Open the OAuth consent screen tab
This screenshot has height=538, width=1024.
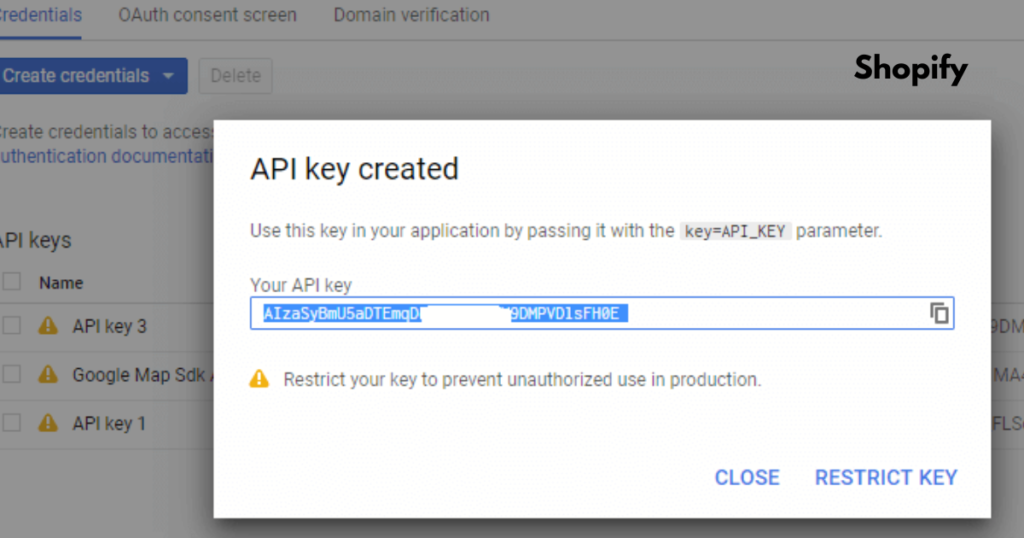pos(207,15)
